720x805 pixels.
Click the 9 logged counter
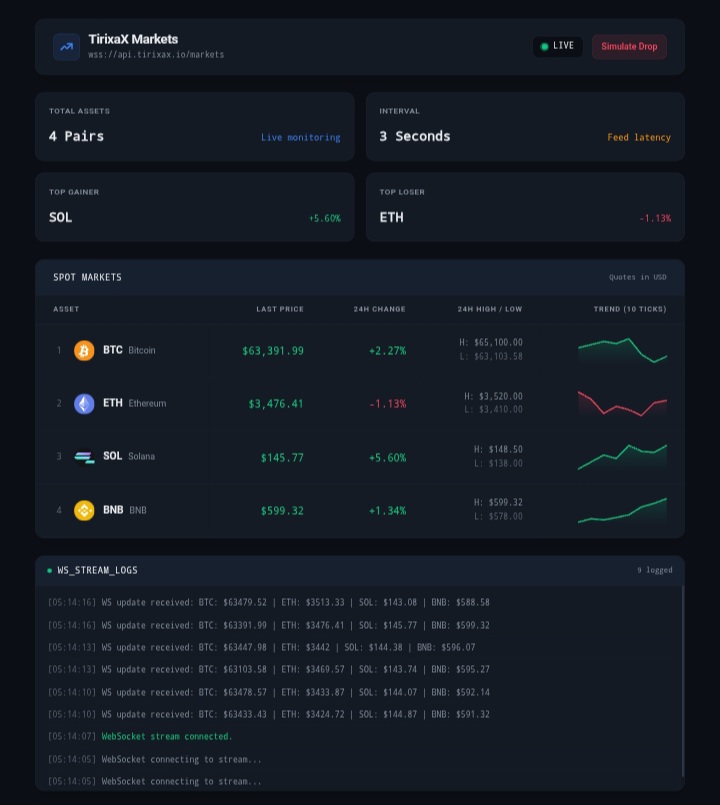tap(655, 570)
